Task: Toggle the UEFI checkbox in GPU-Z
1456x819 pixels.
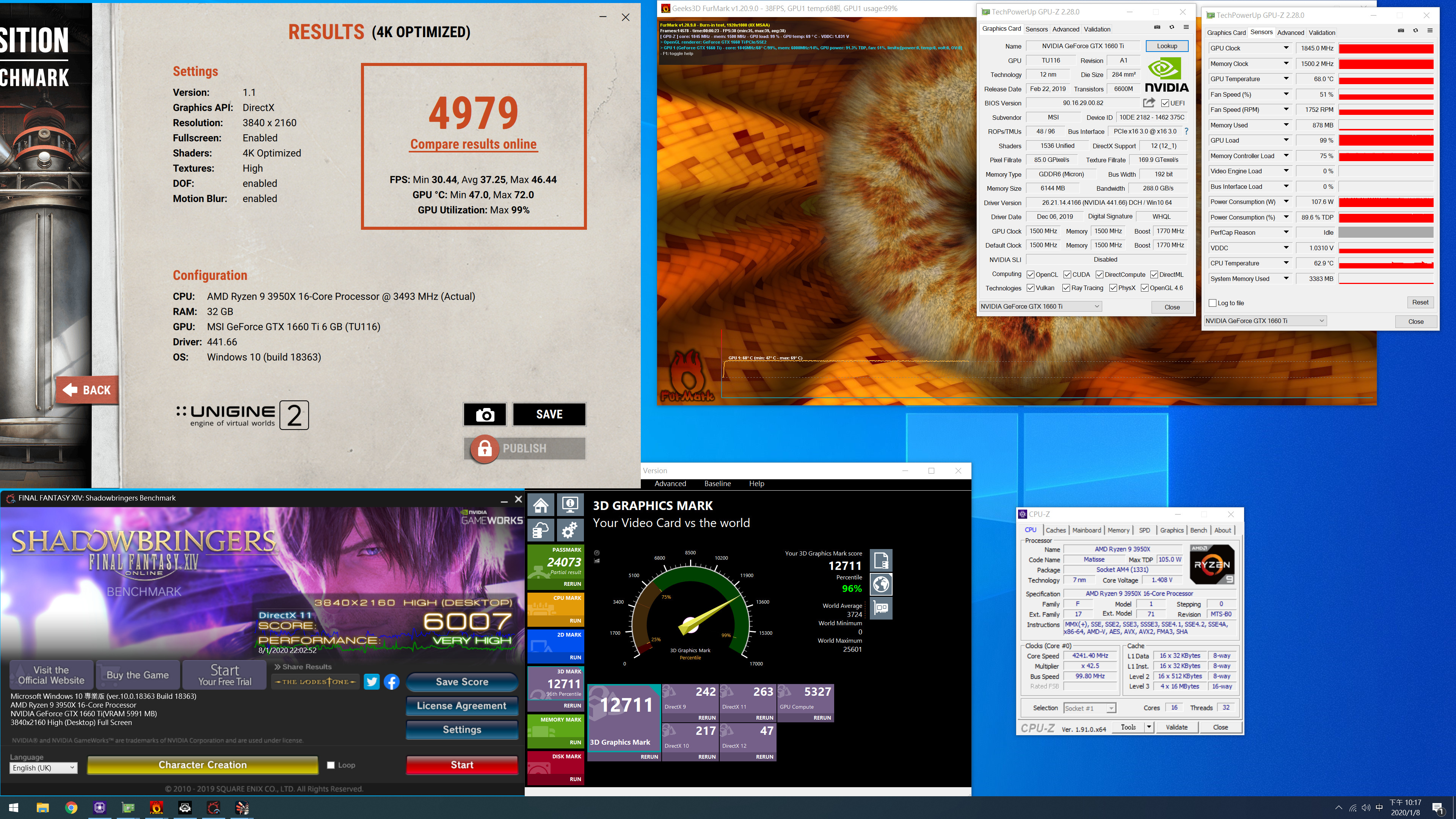Action: point(1165,103)
